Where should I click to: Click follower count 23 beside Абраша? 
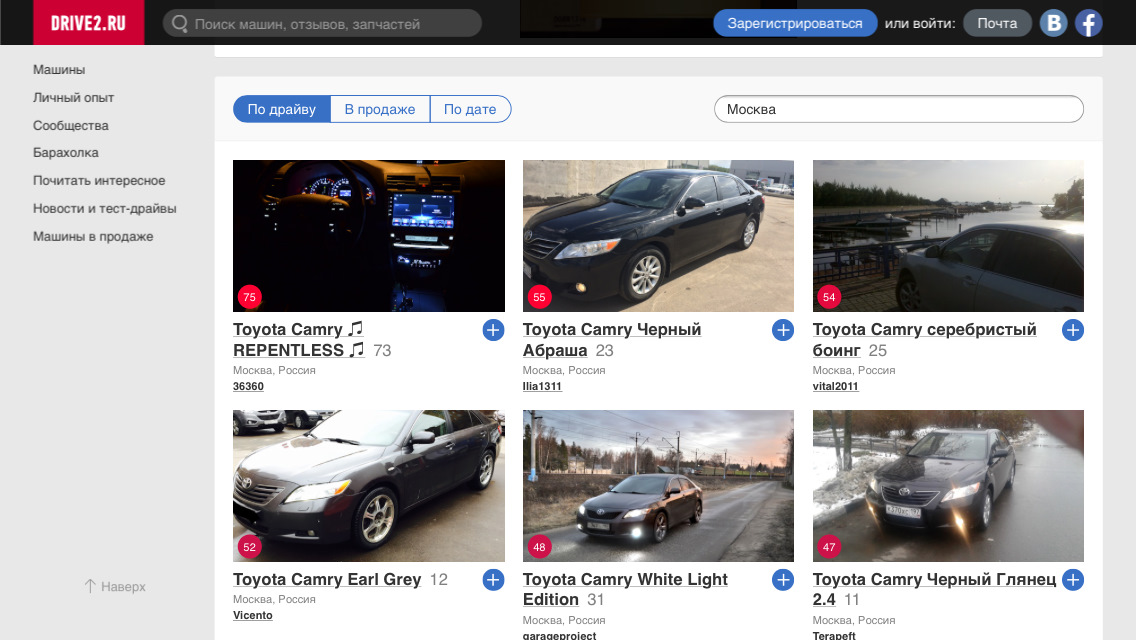click(x=604, y=351)
